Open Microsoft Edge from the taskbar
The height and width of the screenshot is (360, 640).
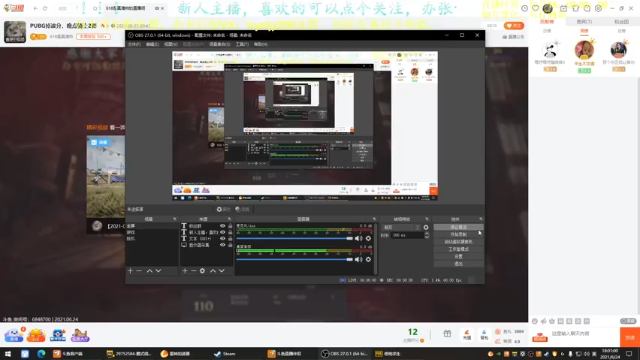point(41,354)
